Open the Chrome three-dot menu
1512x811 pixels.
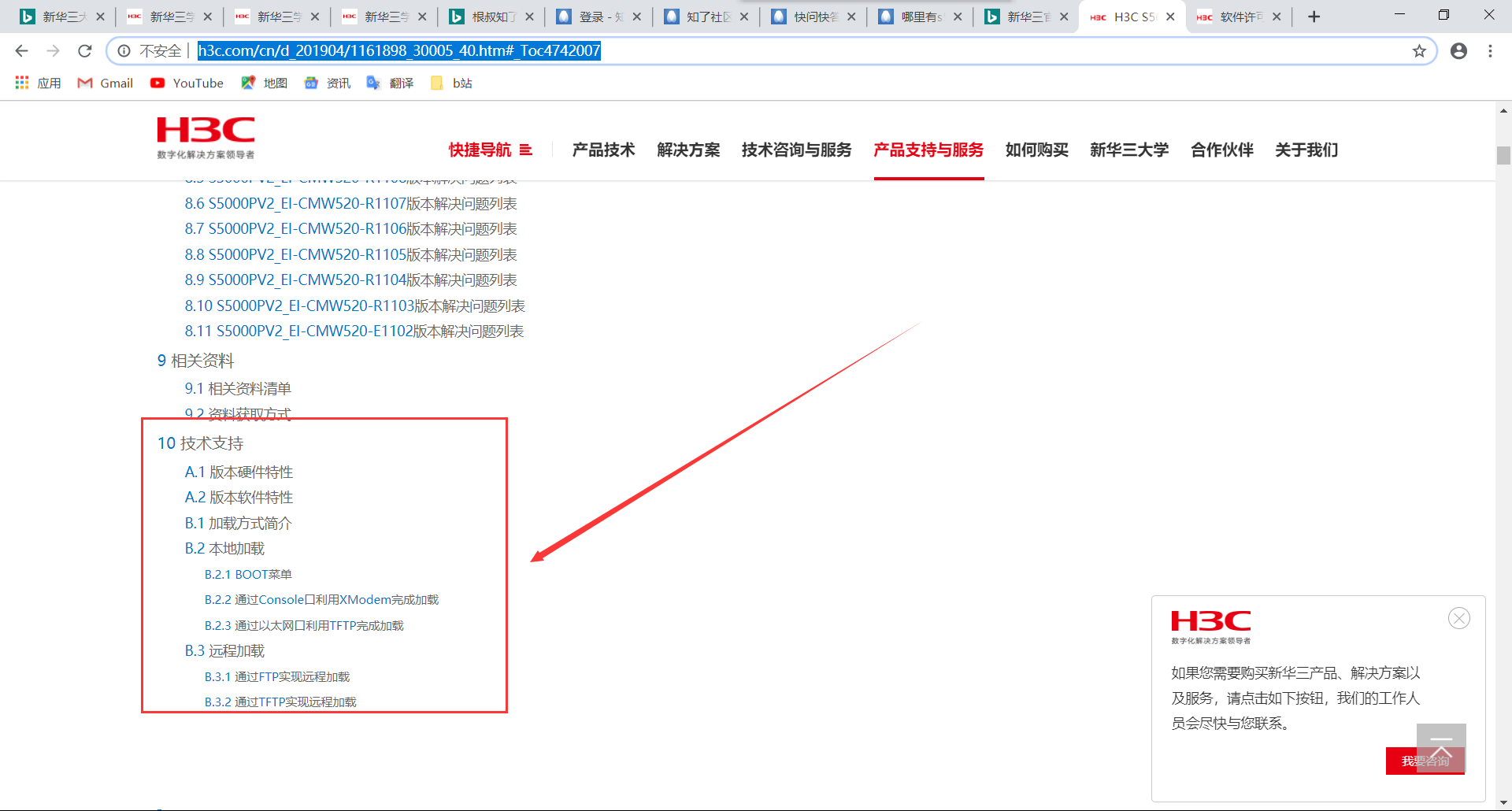click(1490, 51)
